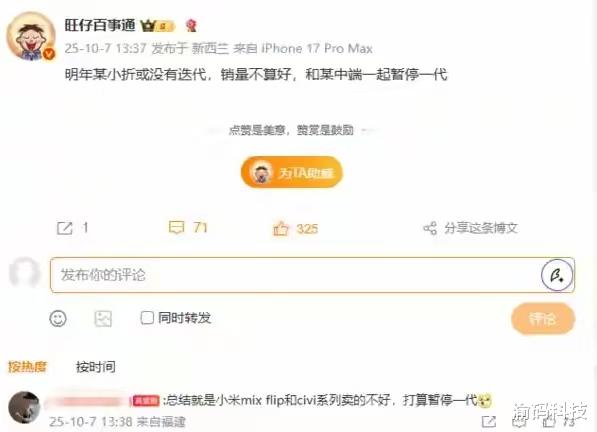The image size is (597, 432).
Task: Switch to 按热度 sorting tab
Action: pyautogui.click(x=27, y=367)
